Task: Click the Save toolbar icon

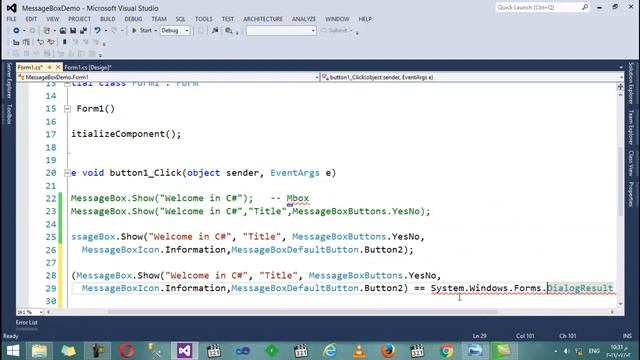Action: tap(73, 31)
